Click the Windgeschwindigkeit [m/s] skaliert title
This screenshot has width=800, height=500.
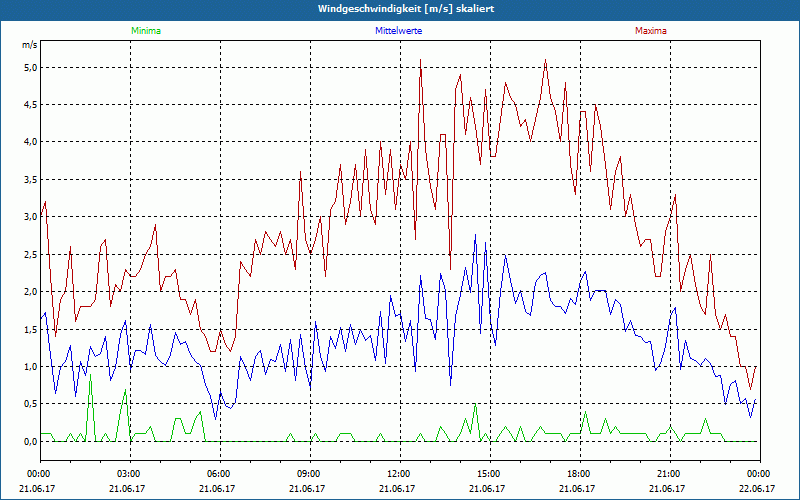[x=406, y=9]
